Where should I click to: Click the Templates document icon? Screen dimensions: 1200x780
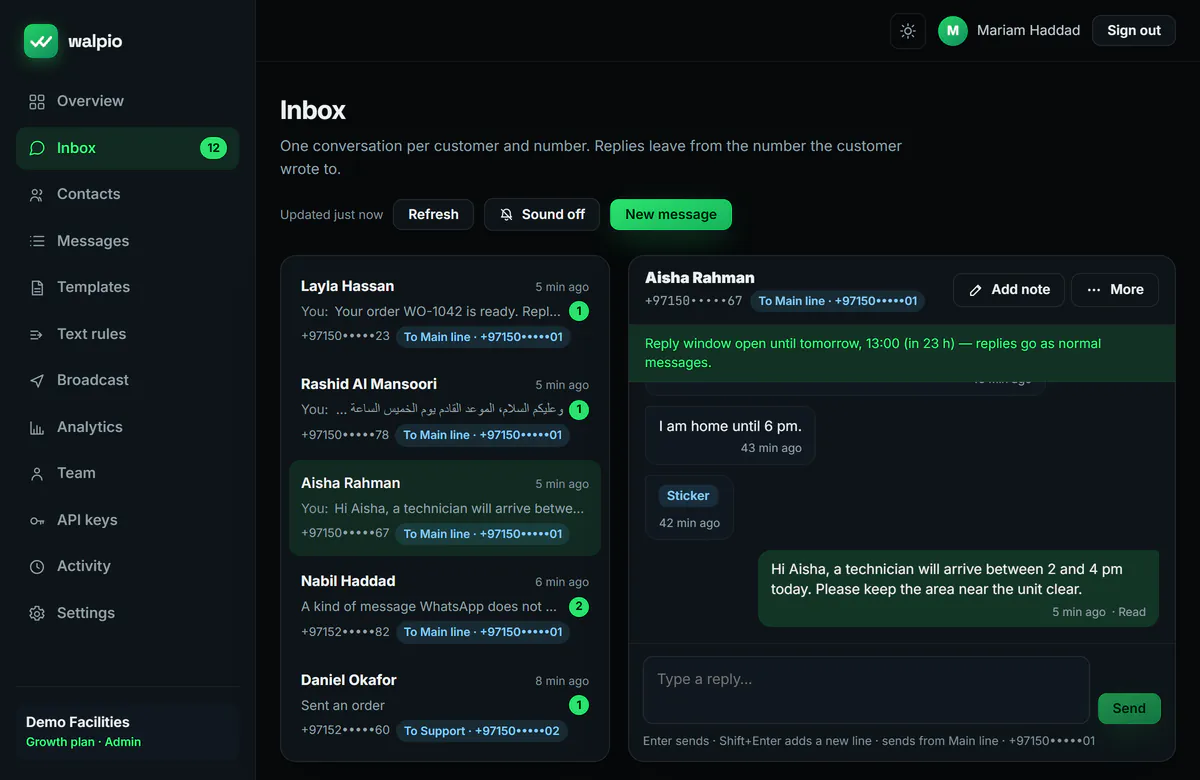click(37, 288)
